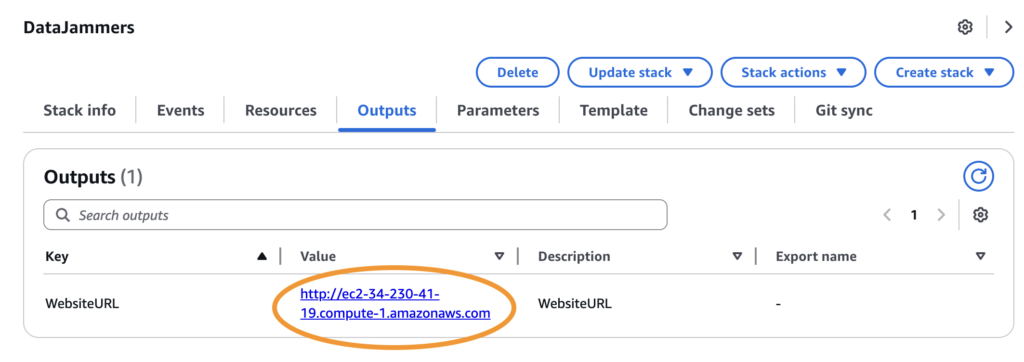The width and height of the screenshot is (1024, 362).
Task: Click the Key column header
Action: (57, 257)
